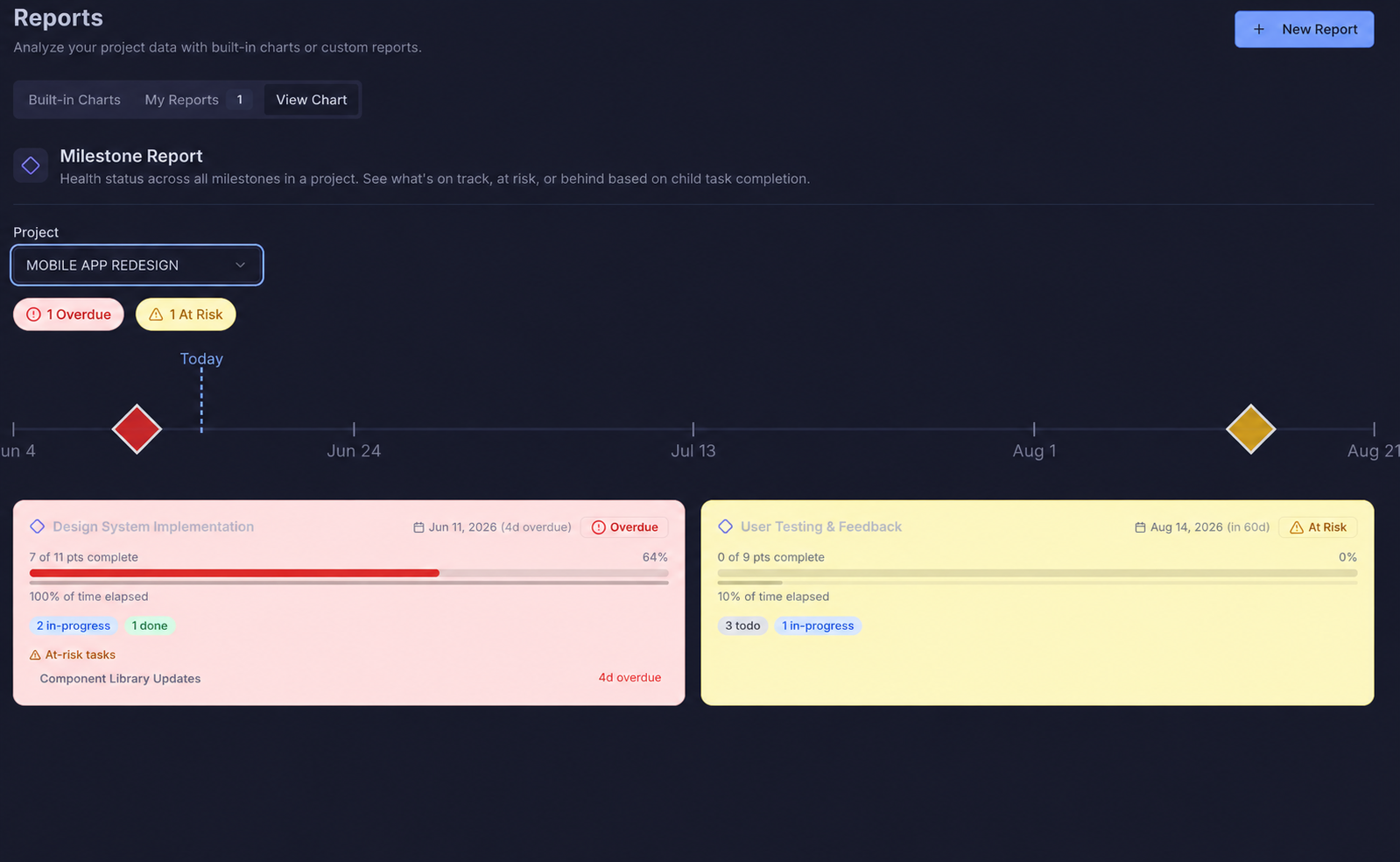Image resolution: width=1400 pixels, height=862 pixels.
Task: Click the At Risk status badge on yellow card
Action: [x=1318, y=527]
